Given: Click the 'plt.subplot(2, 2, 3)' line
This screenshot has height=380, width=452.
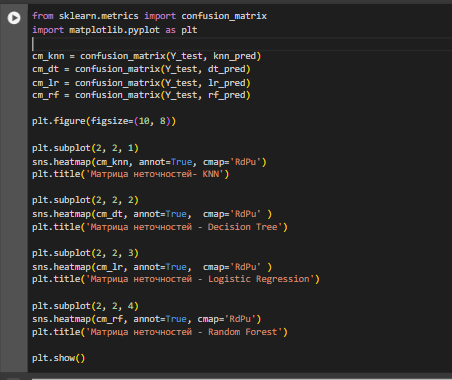Looking at the screenshot, I should pyautogui.click(x=85, y=253).
